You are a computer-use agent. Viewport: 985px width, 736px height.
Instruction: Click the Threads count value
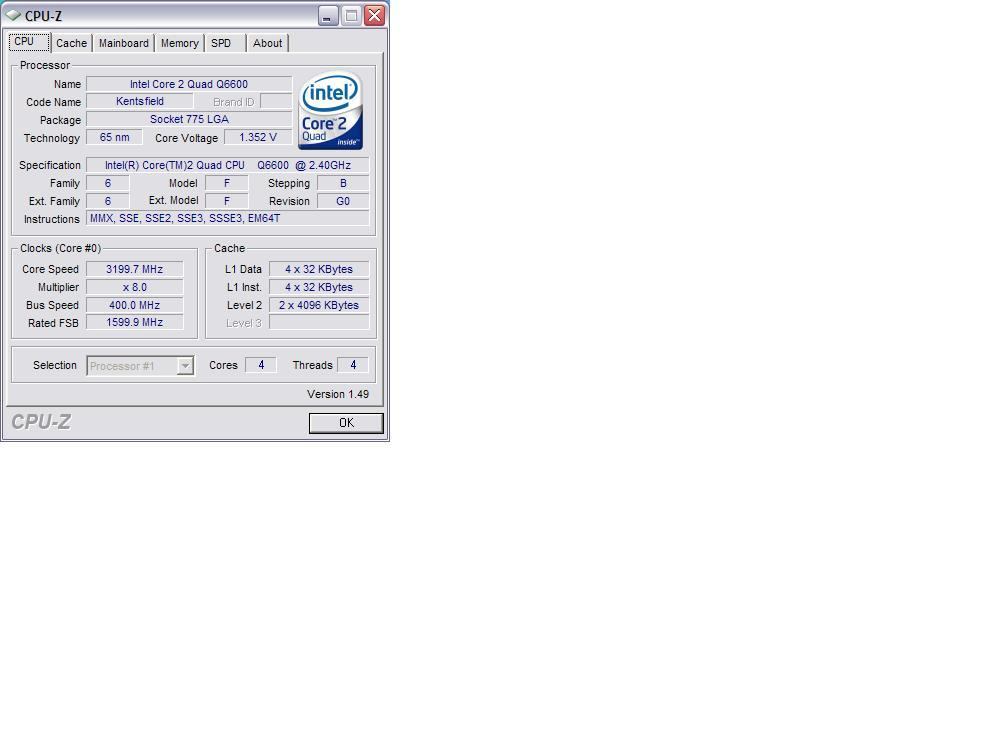[x=353, y=365]
